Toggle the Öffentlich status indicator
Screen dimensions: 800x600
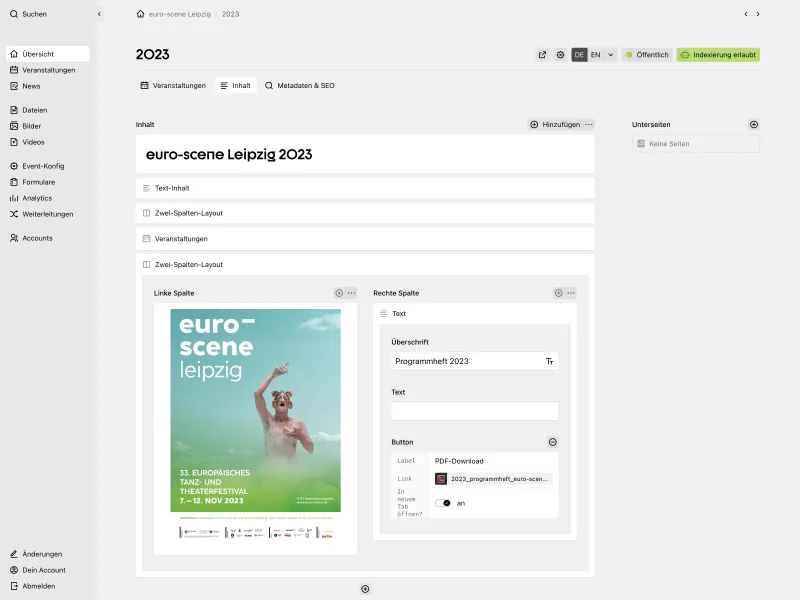[650, 56]
